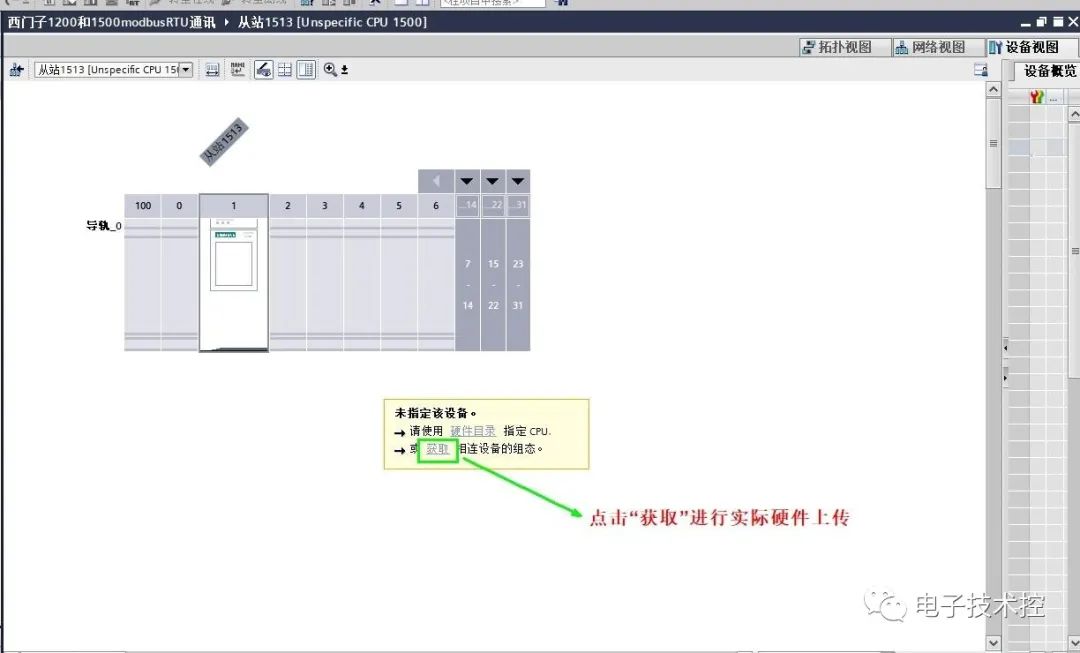Select the 从站1513 device label
This screenshot has width=1080, height=653.
[x=223, y=142]
